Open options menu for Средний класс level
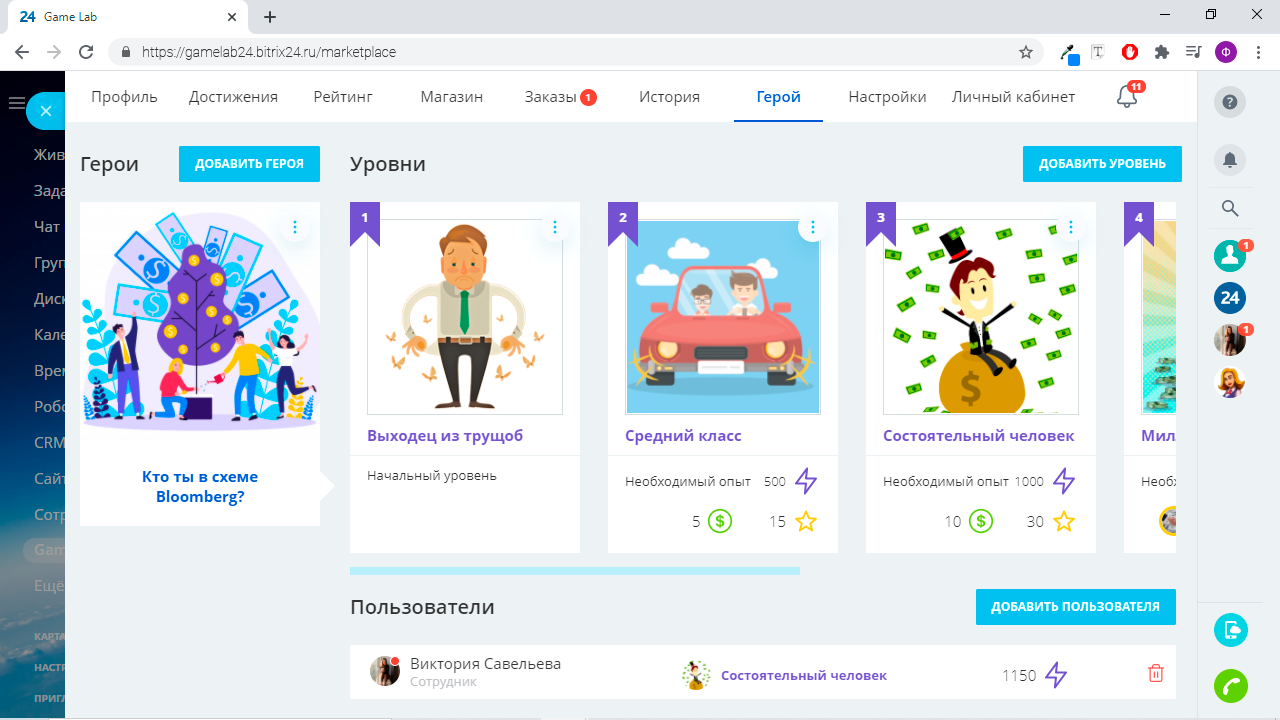The image size is (1280, 720). (813, 228)
